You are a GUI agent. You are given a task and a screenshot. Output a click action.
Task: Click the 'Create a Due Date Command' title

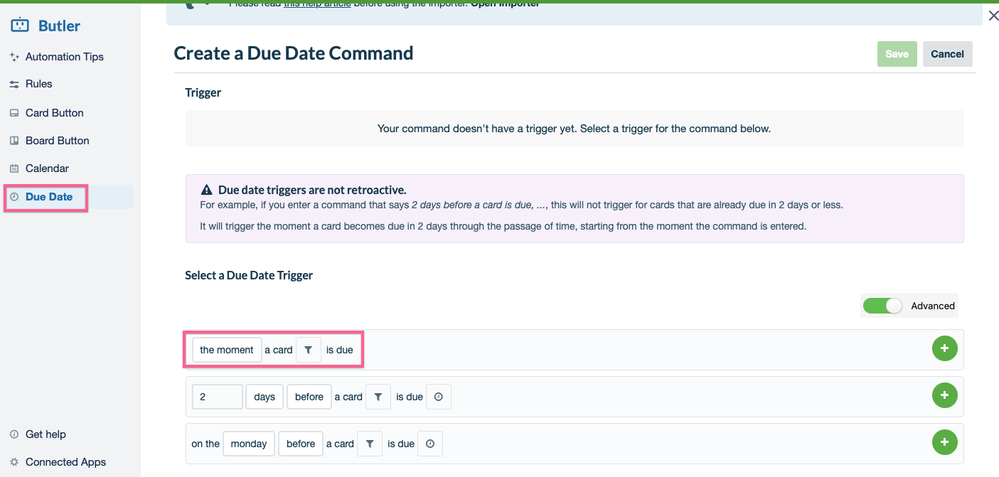point(294,53)
